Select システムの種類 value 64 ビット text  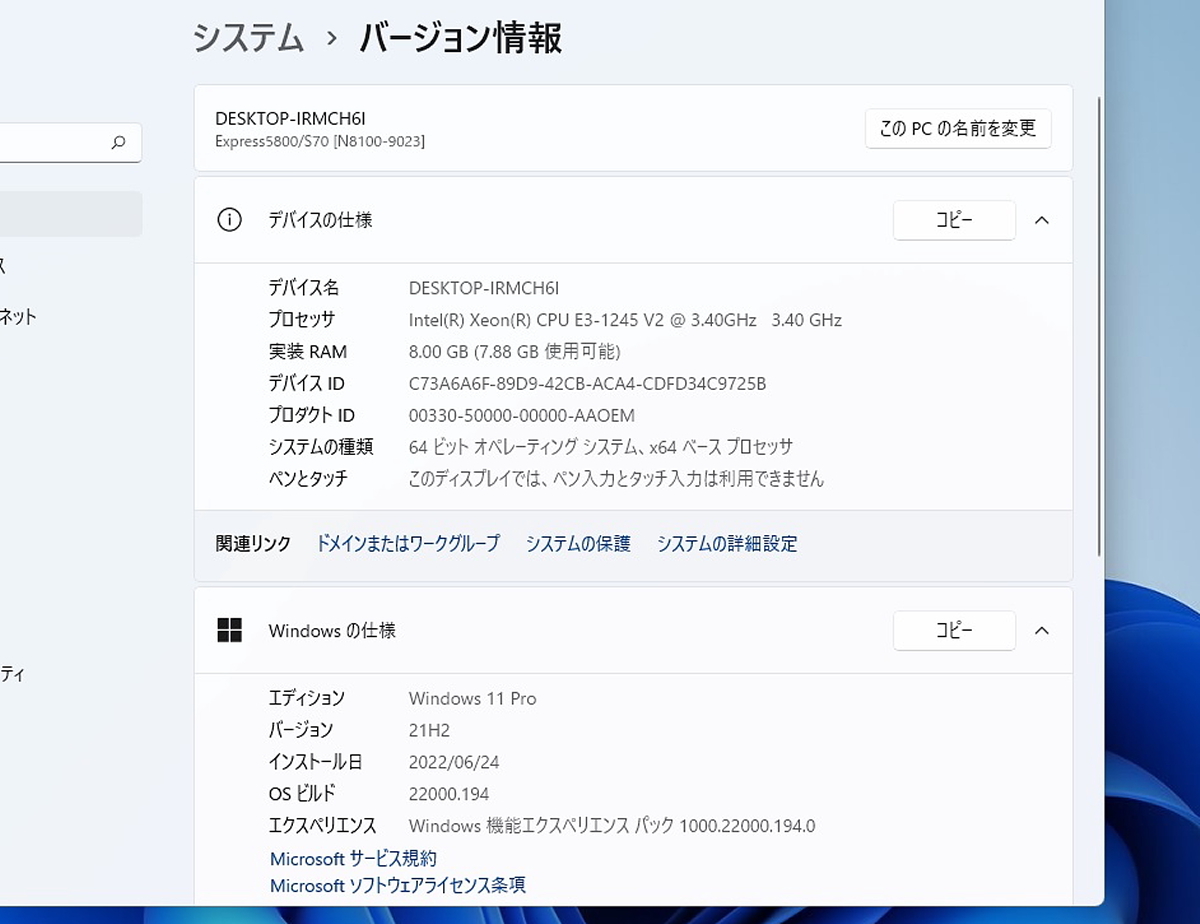[601, 447]
